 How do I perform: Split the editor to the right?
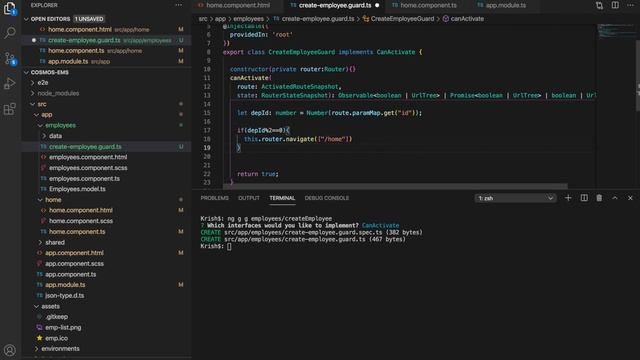click(x=615, y=5)
